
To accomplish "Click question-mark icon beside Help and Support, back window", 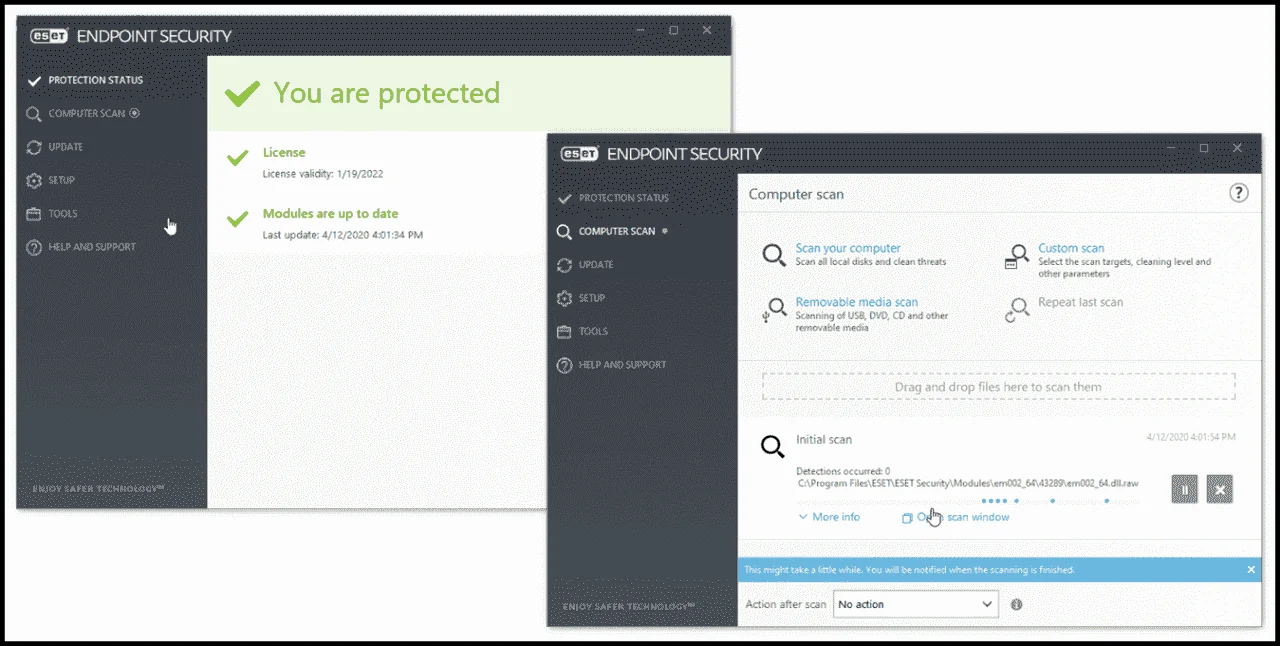I will (34, 247).
